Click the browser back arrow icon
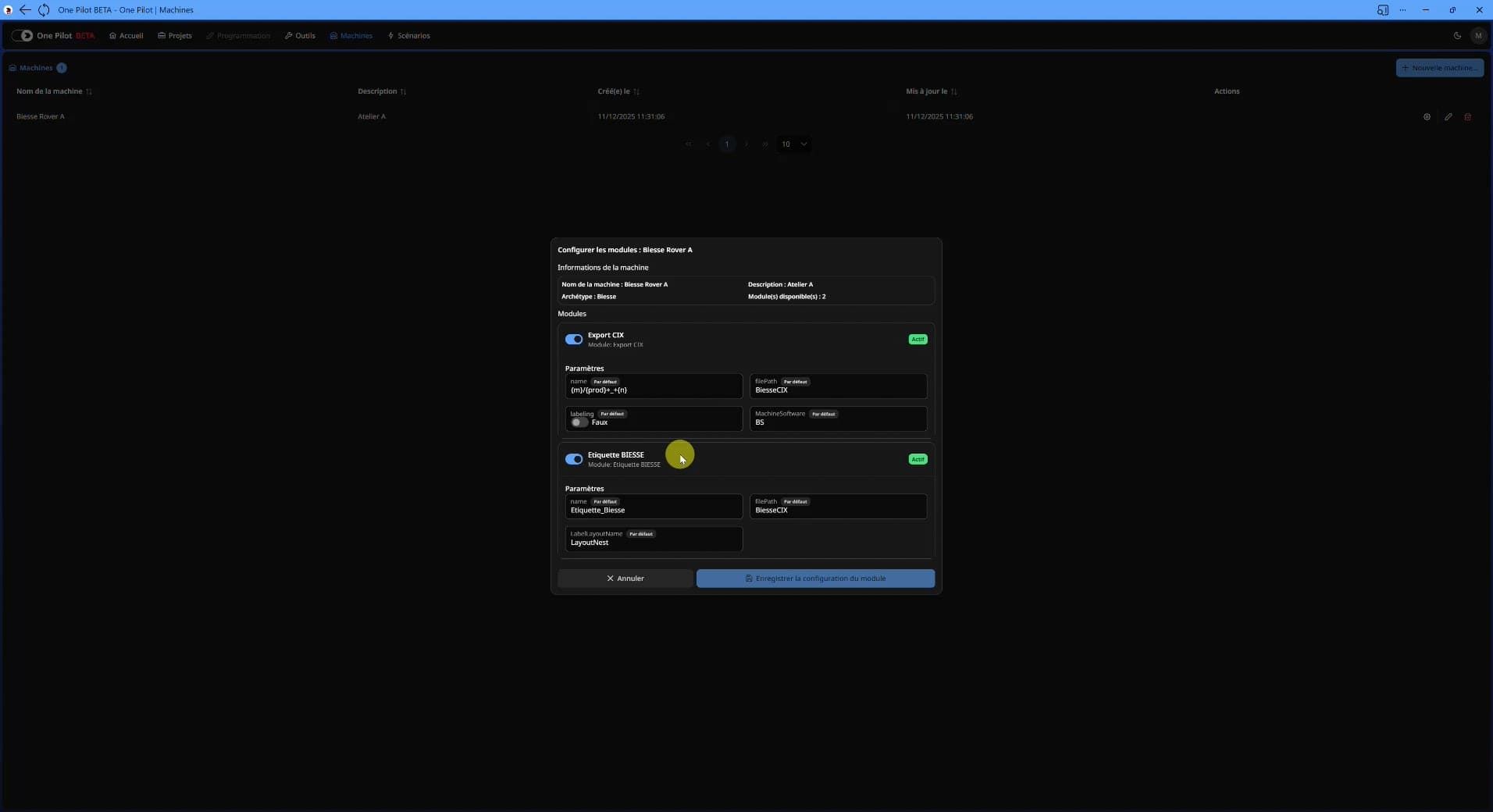Screen dimensions: 1493x812 [x=25, y=10]
